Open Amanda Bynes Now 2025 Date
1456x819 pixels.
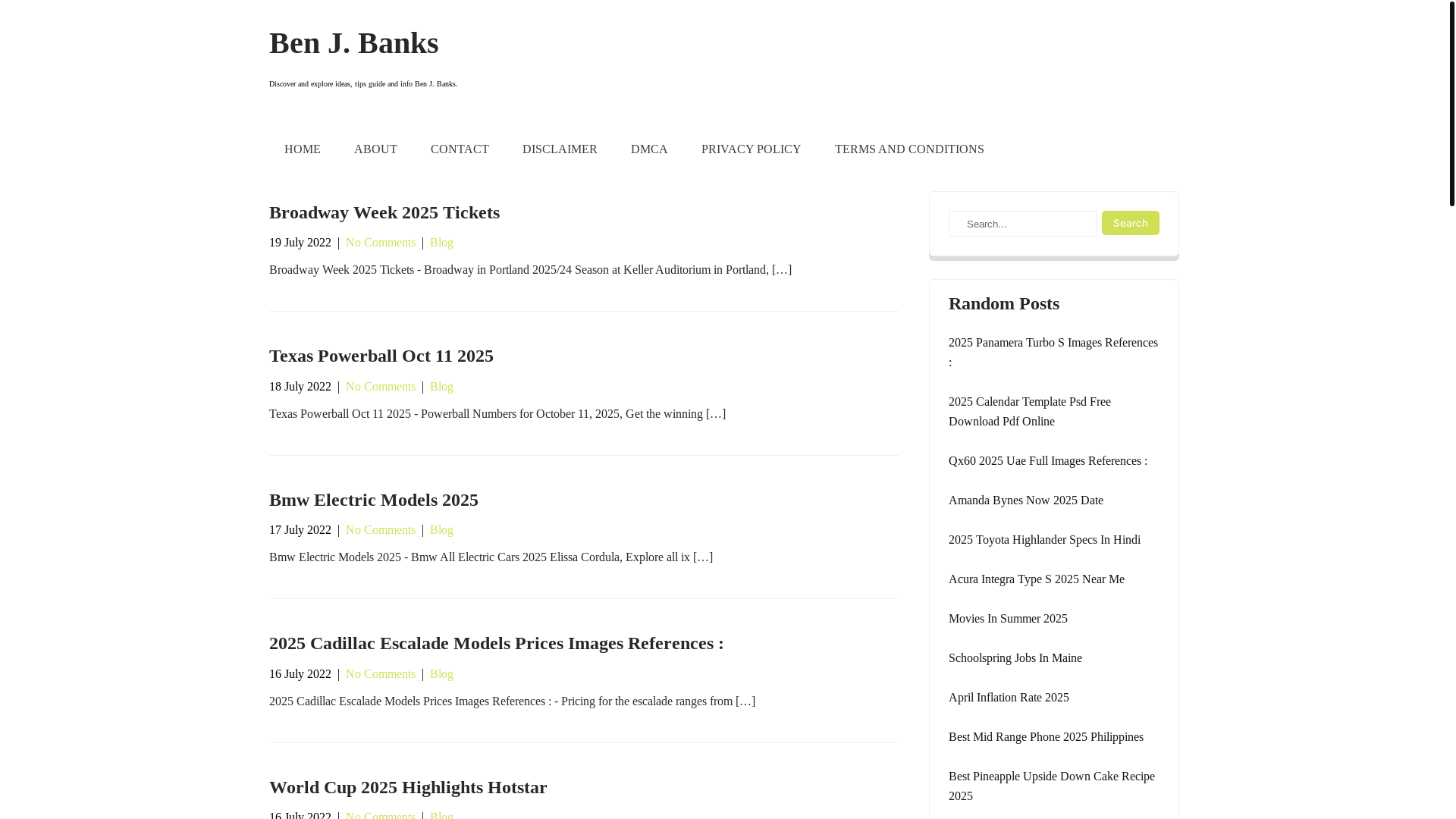(x=1026, y=500)
